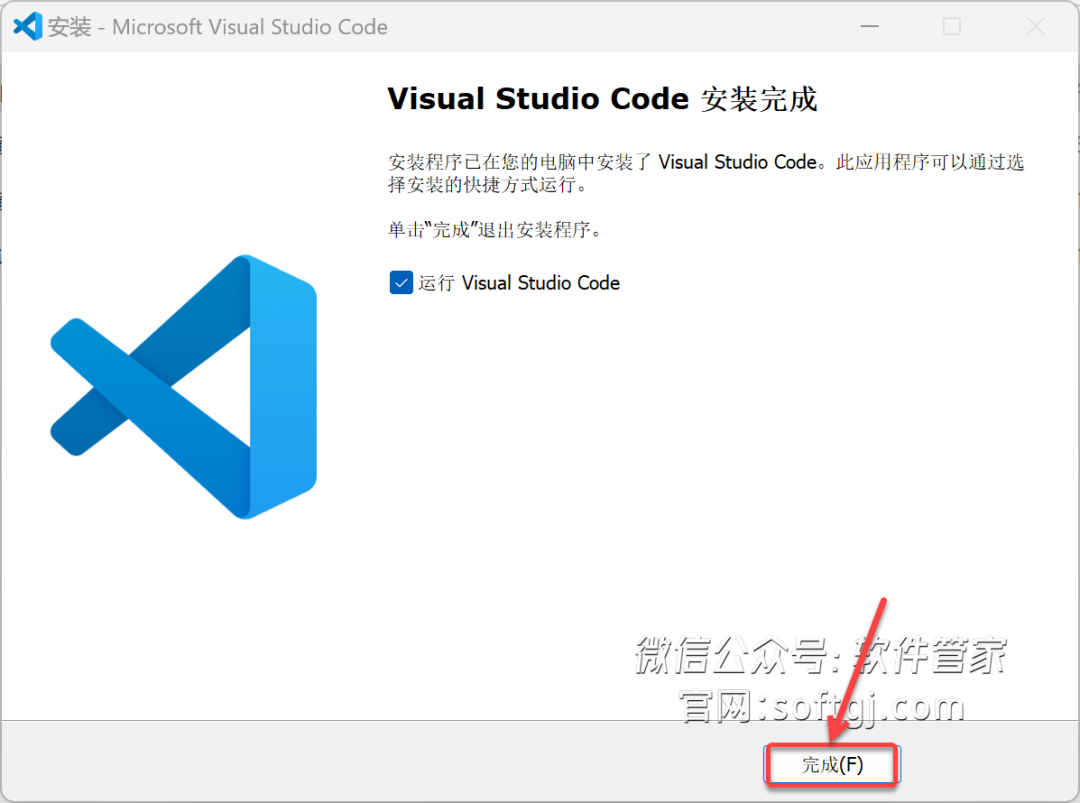Close the installer window
This screenshot has width=1080, height=803.
click(x=1035, y=26)
